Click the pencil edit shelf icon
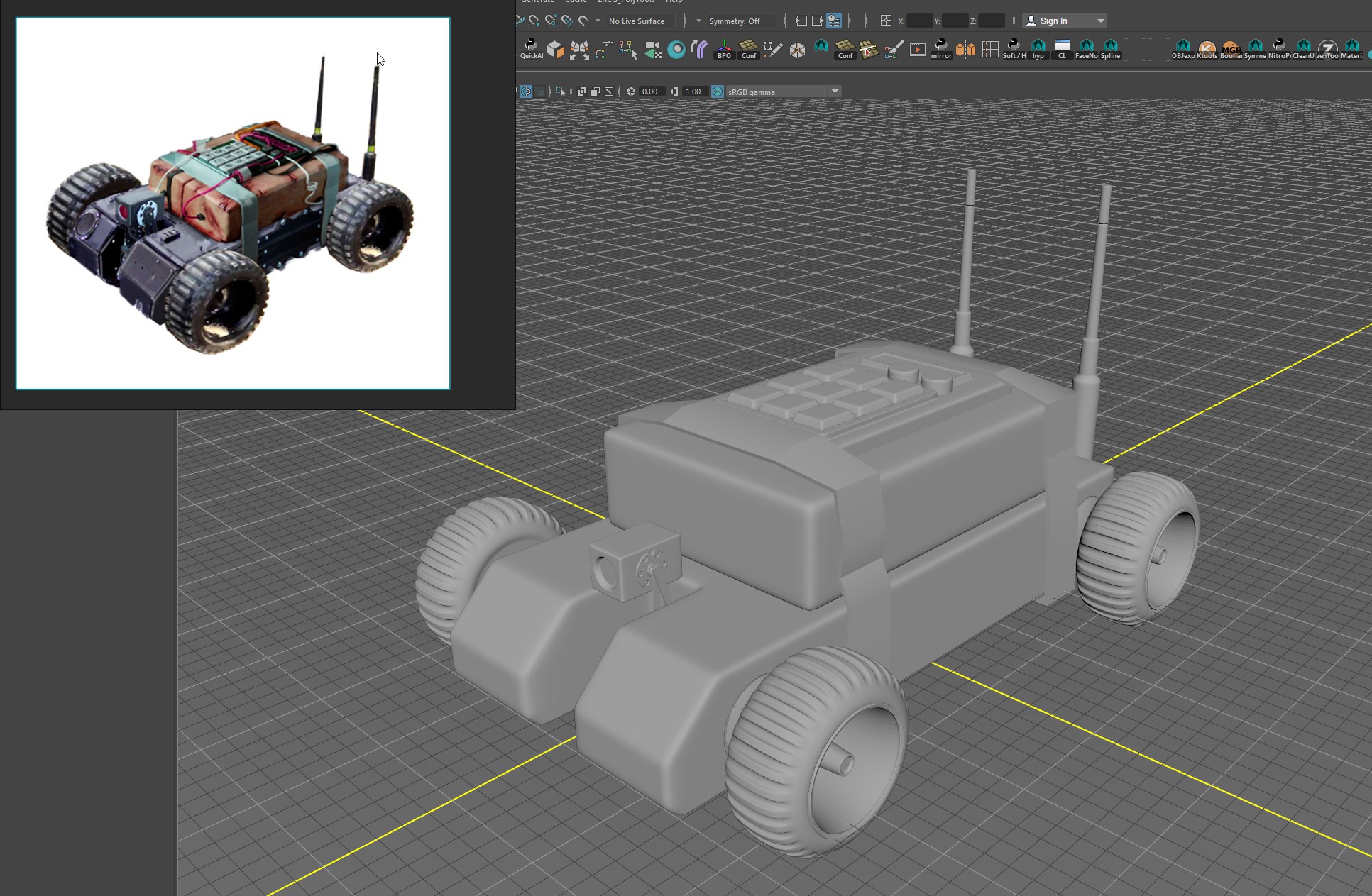 (x=773, y=50)
